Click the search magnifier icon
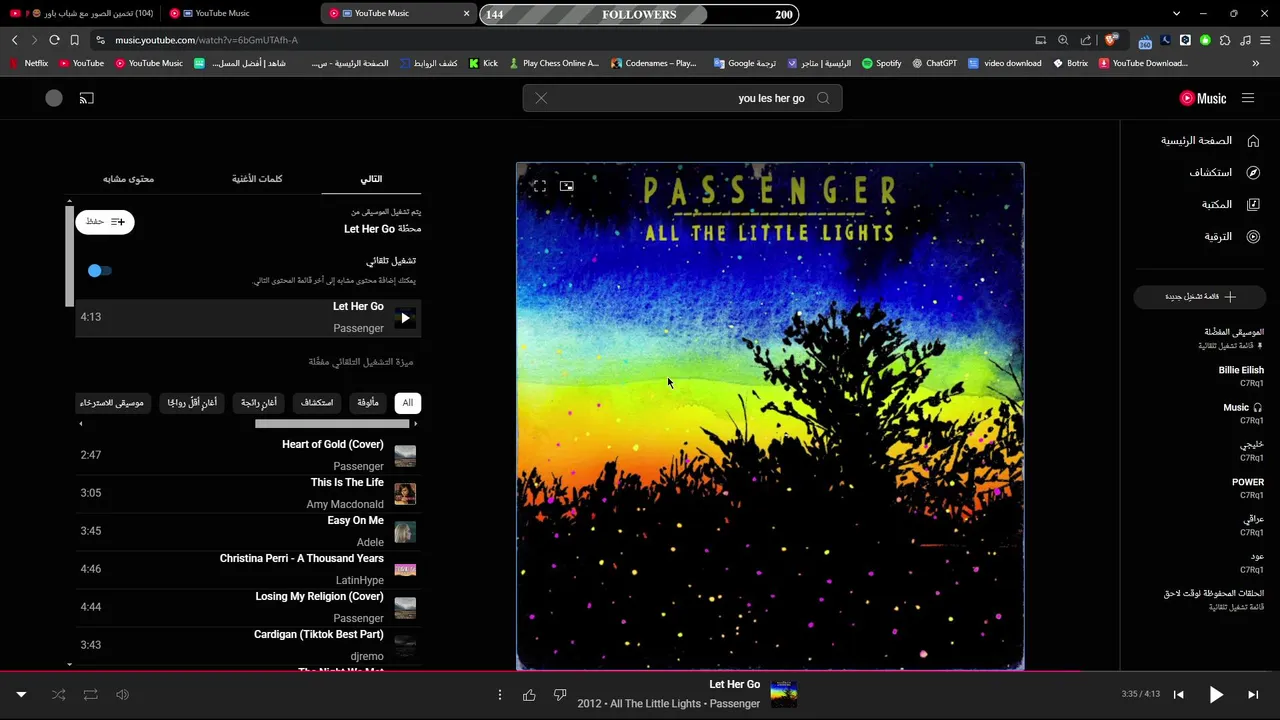The image size is (1280, 720). tap(823, 98)
